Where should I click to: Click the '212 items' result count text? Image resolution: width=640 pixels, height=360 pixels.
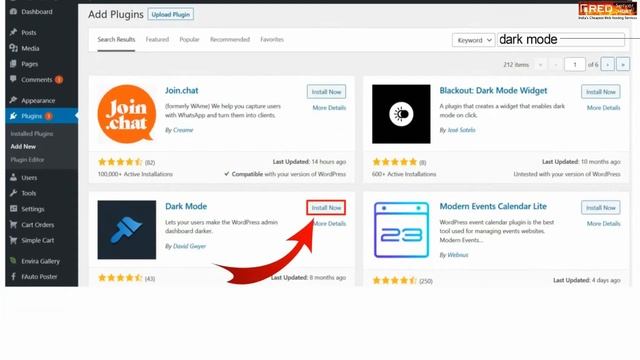[516, 64]
